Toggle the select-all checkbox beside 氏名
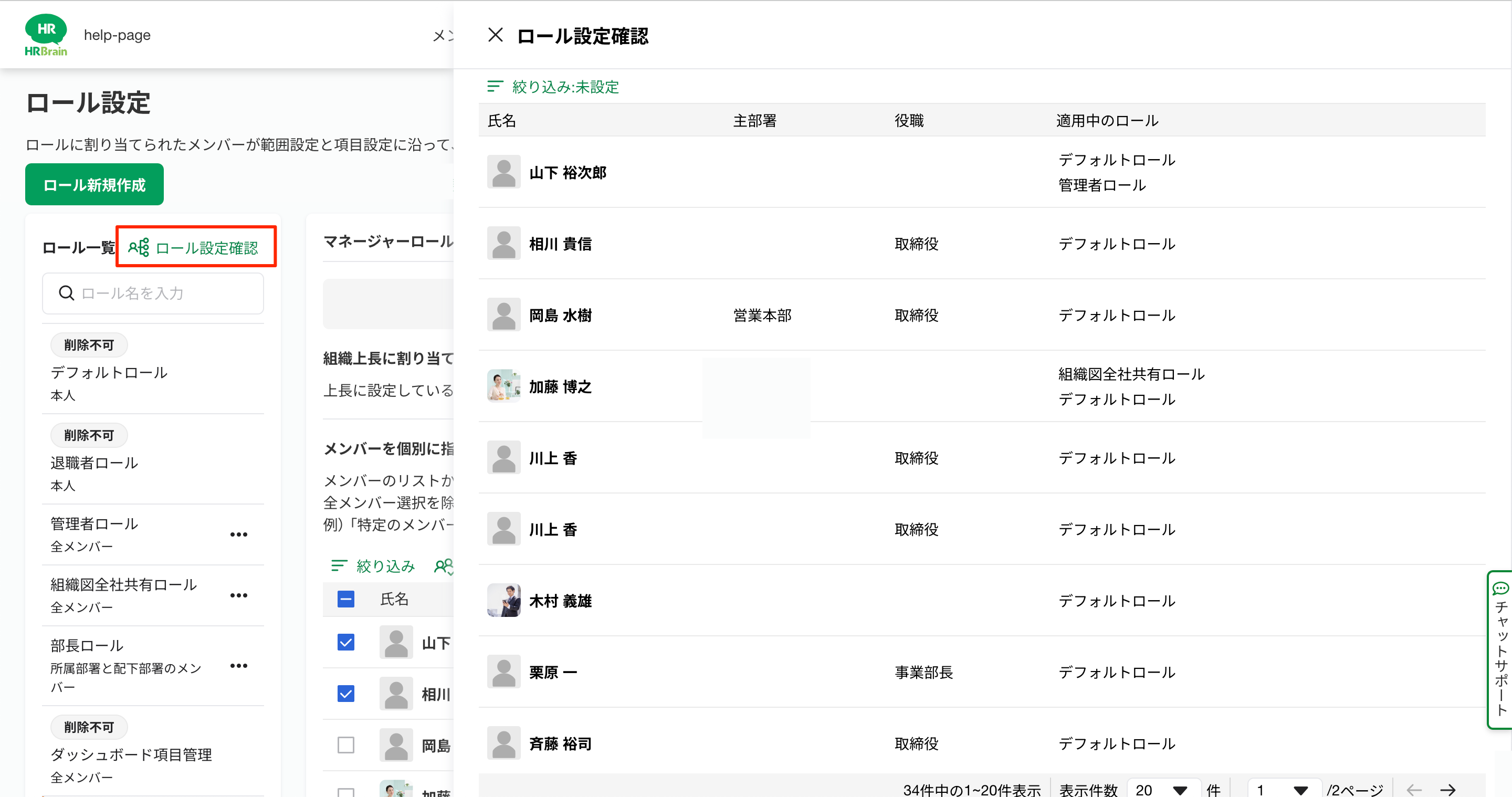This screenshot has height=797, width=1512. click(x=346, y=599)
